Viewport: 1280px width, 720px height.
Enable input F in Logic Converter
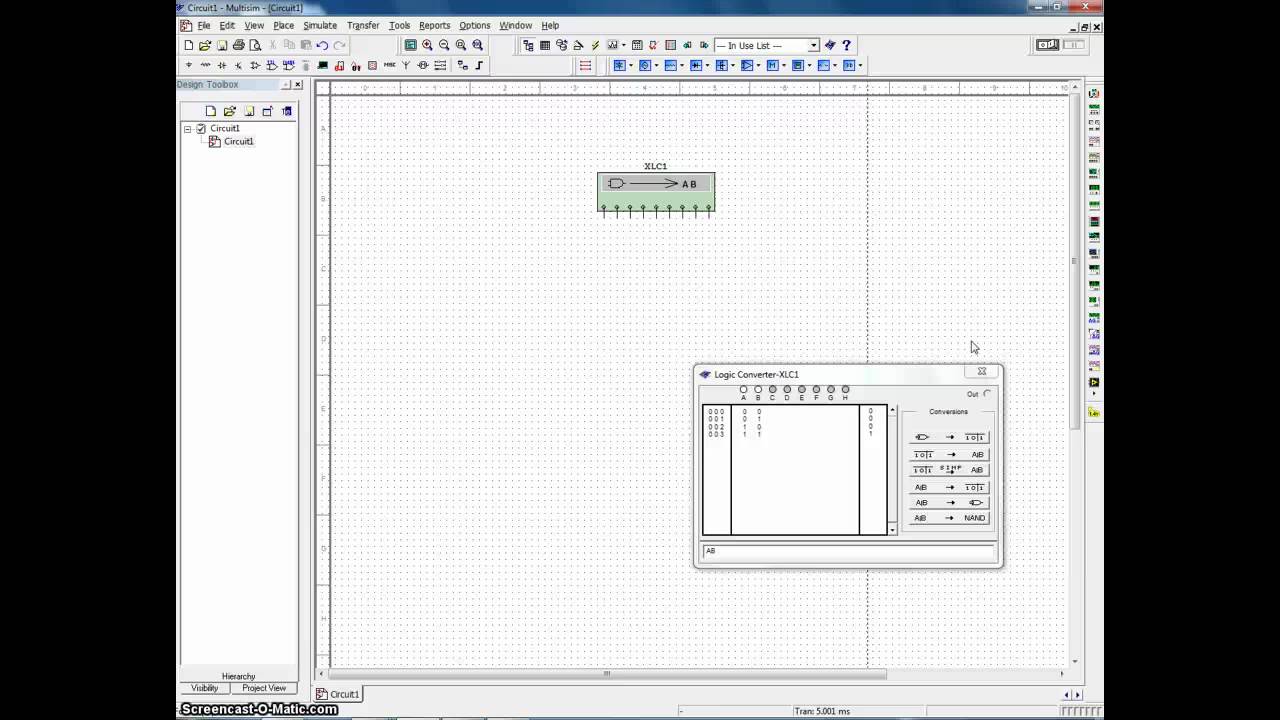816,390
